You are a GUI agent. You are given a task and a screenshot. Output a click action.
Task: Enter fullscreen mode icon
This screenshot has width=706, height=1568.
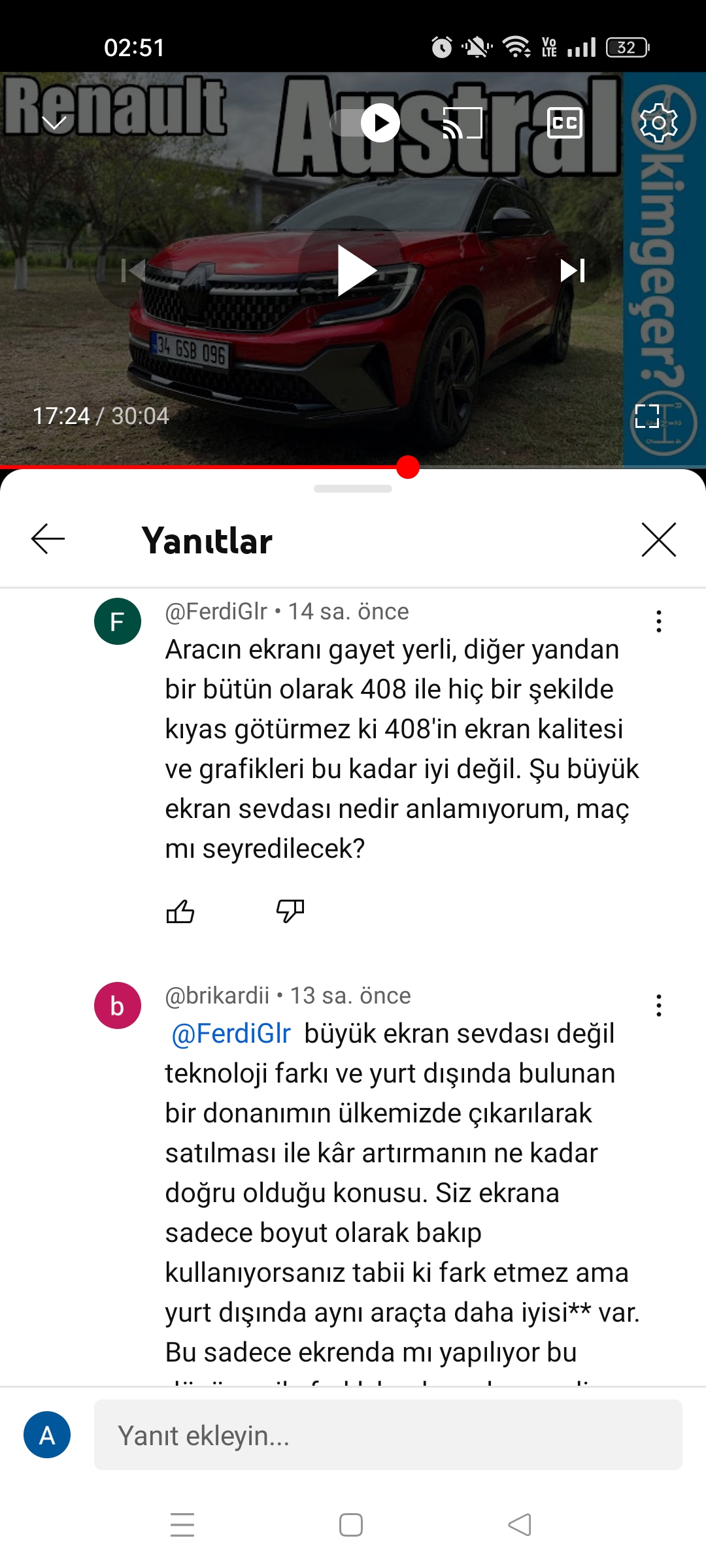647,416
